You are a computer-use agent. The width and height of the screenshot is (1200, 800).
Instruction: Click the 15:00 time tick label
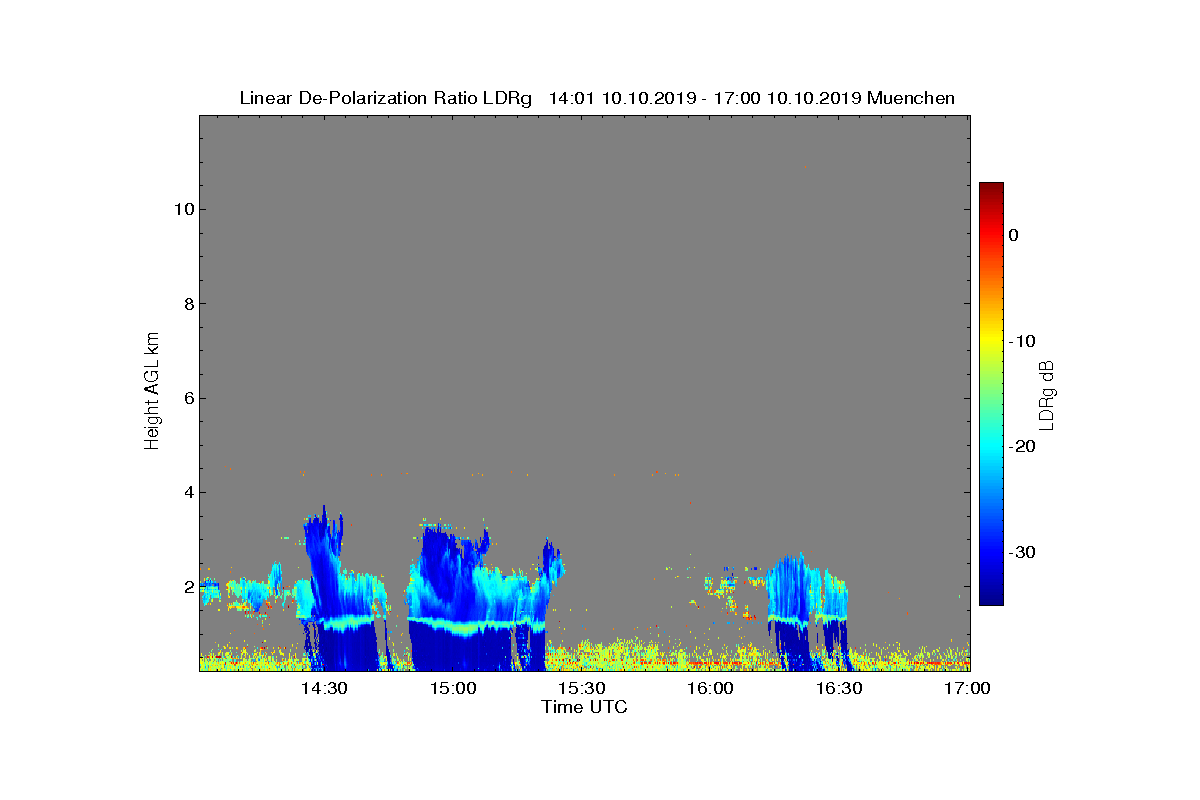pos(453,688)
